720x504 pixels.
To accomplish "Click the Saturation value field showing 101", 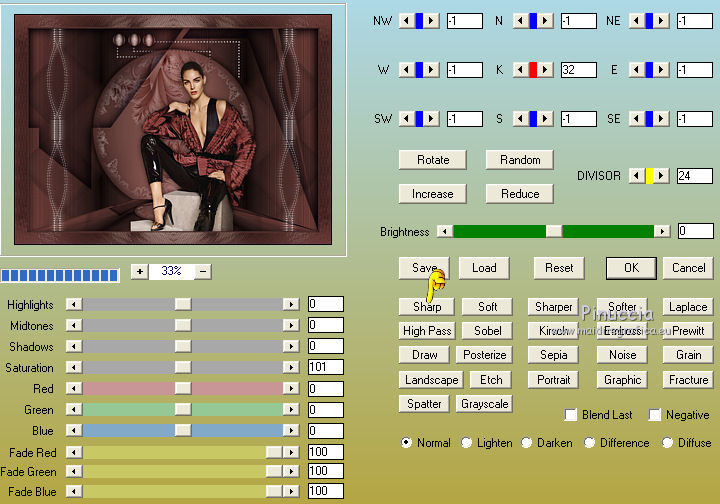I will coord(326,367).
